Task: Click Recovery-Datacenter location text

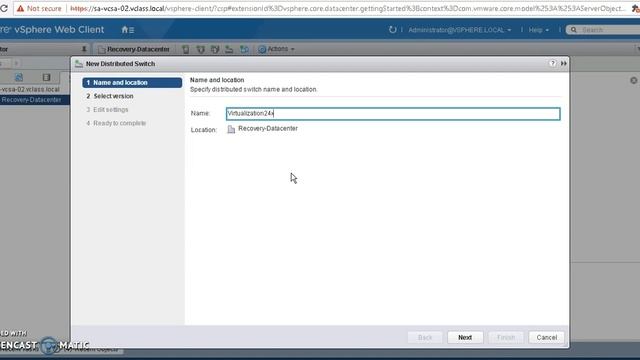Action: [x=268, y=129]
